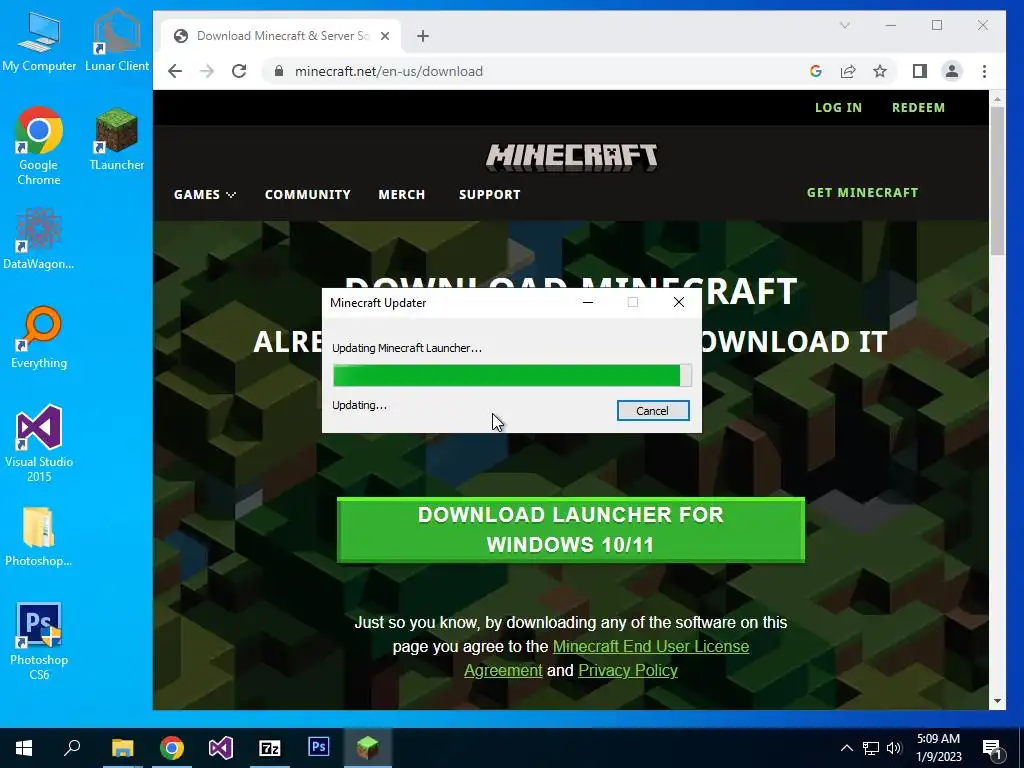Expand the GAMES dropdown menu

[x=204, y=195]
